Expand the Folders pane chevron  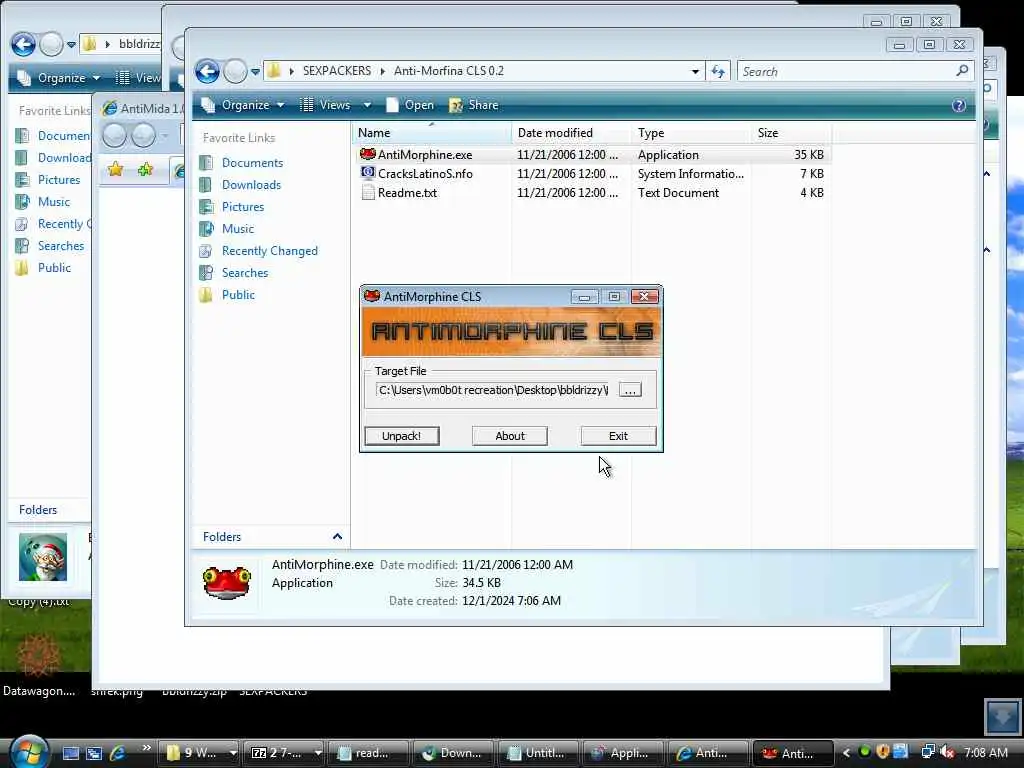[x=337, y=536]
